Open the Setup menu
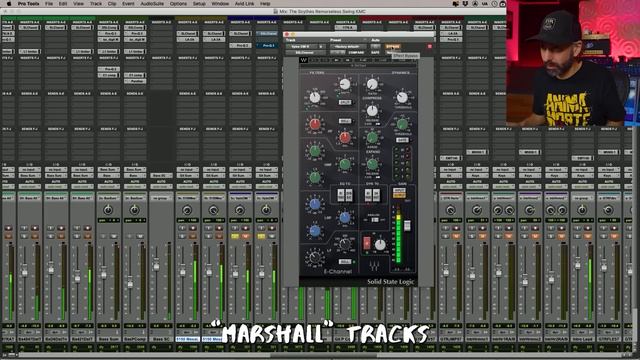 199,4
